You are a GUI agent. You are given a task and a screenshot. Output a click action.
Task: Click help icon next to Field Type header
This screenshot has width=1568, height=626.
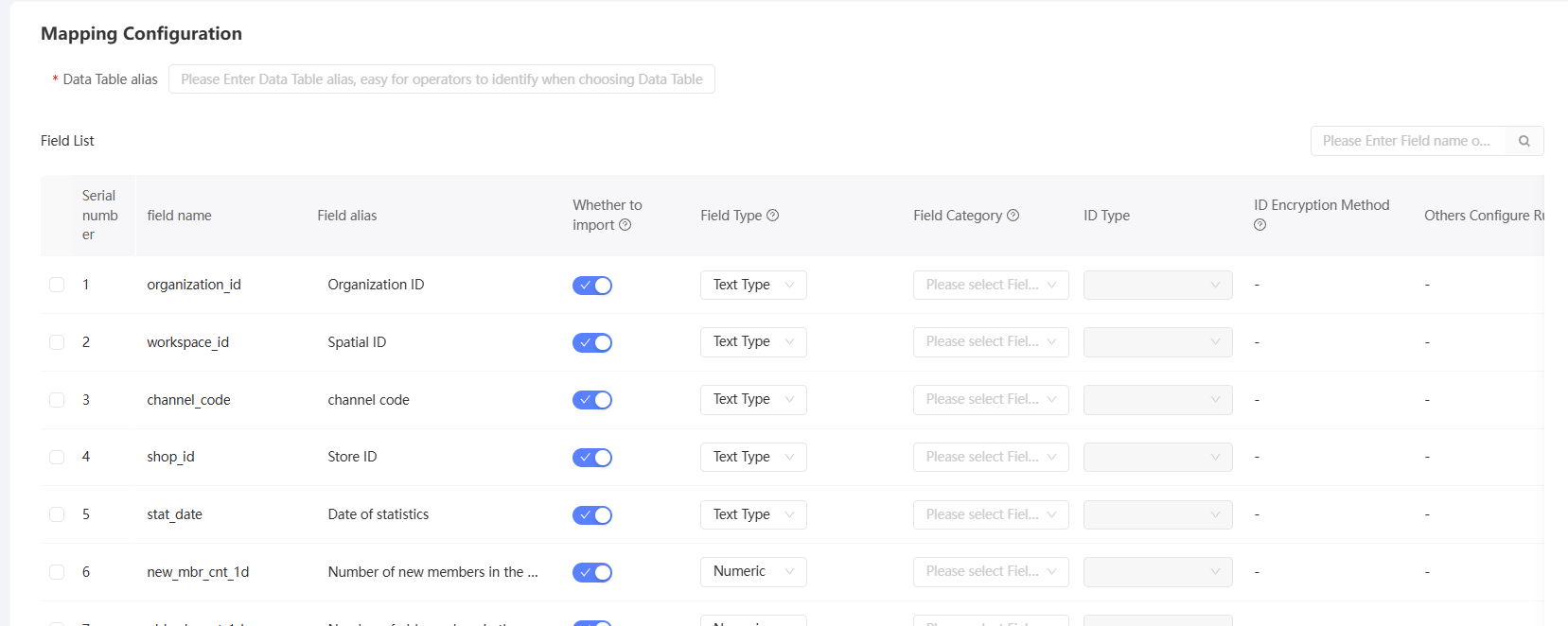pyautogui.click(x=772, y=216)
